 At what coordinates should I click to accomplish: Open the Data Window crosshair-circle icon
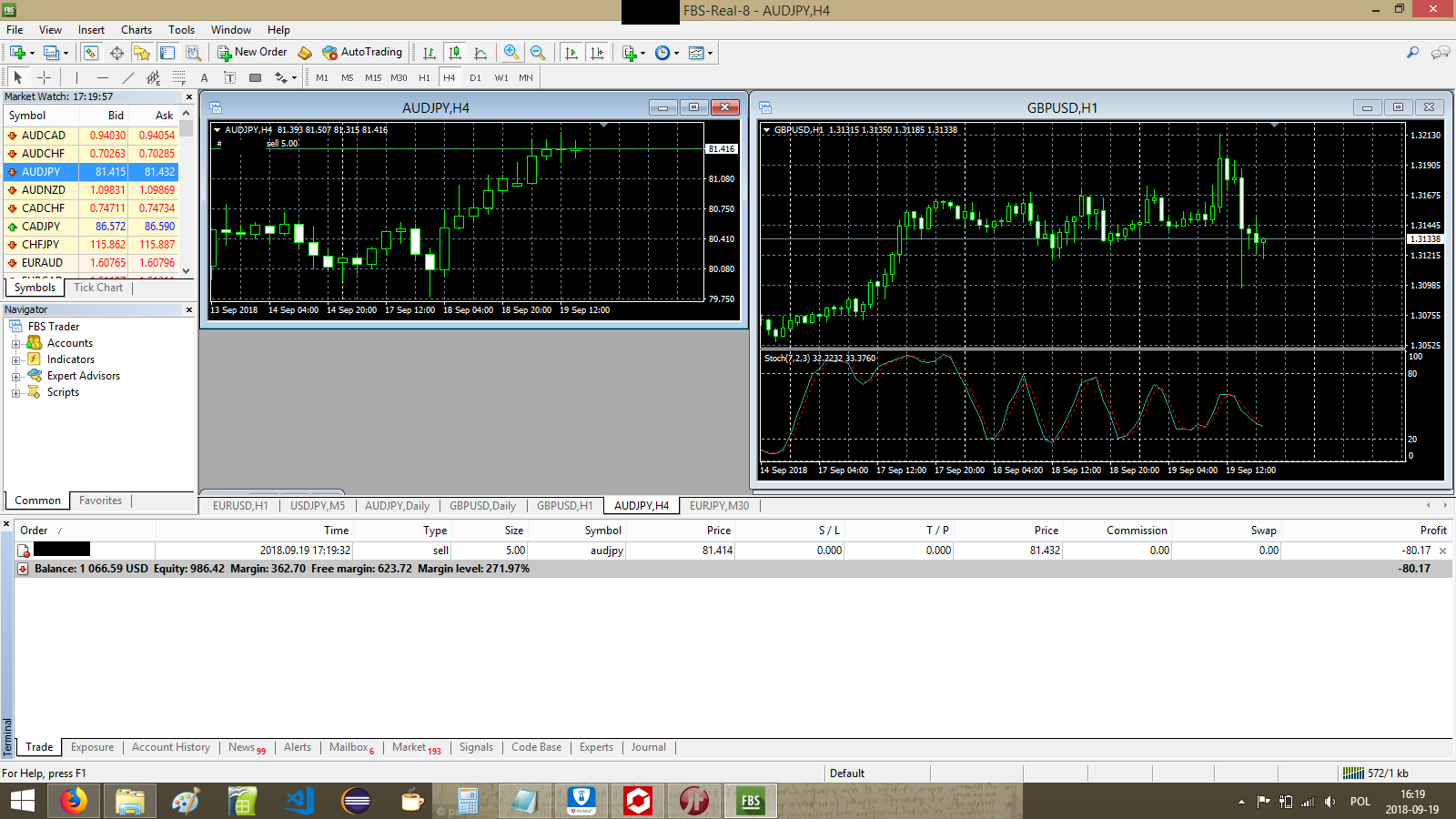tap(116, 53)
